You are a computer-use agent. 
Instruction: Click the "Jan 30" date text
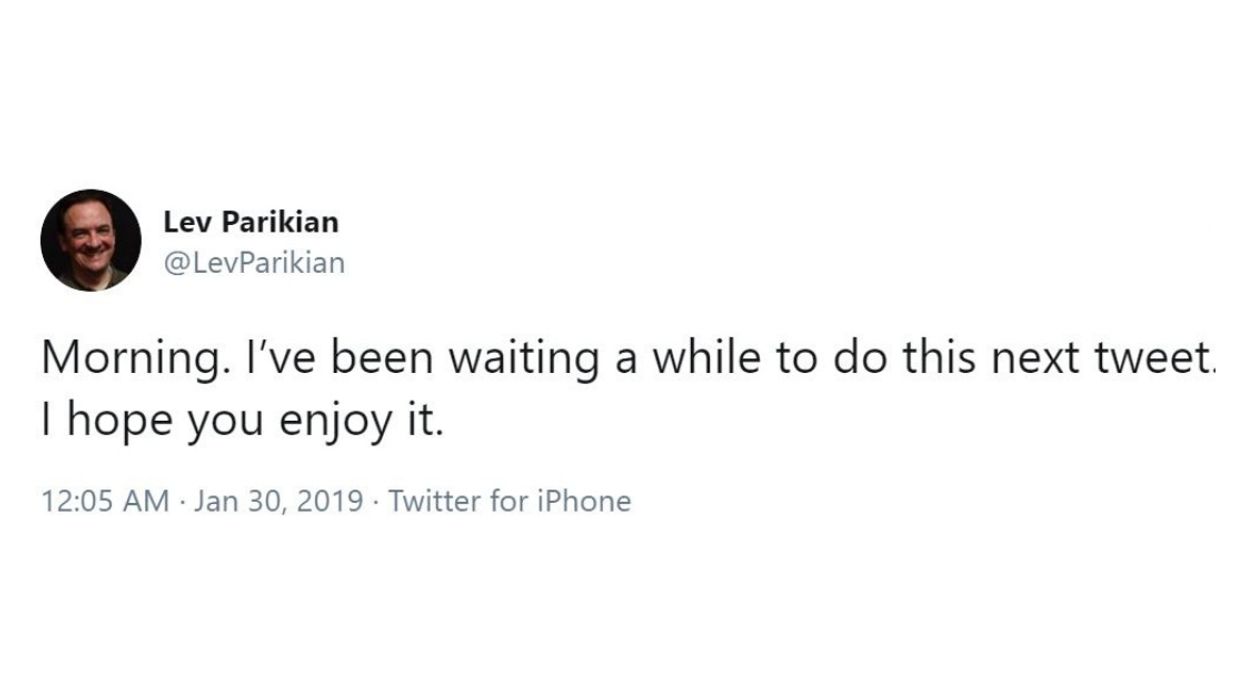click(229, 501)
